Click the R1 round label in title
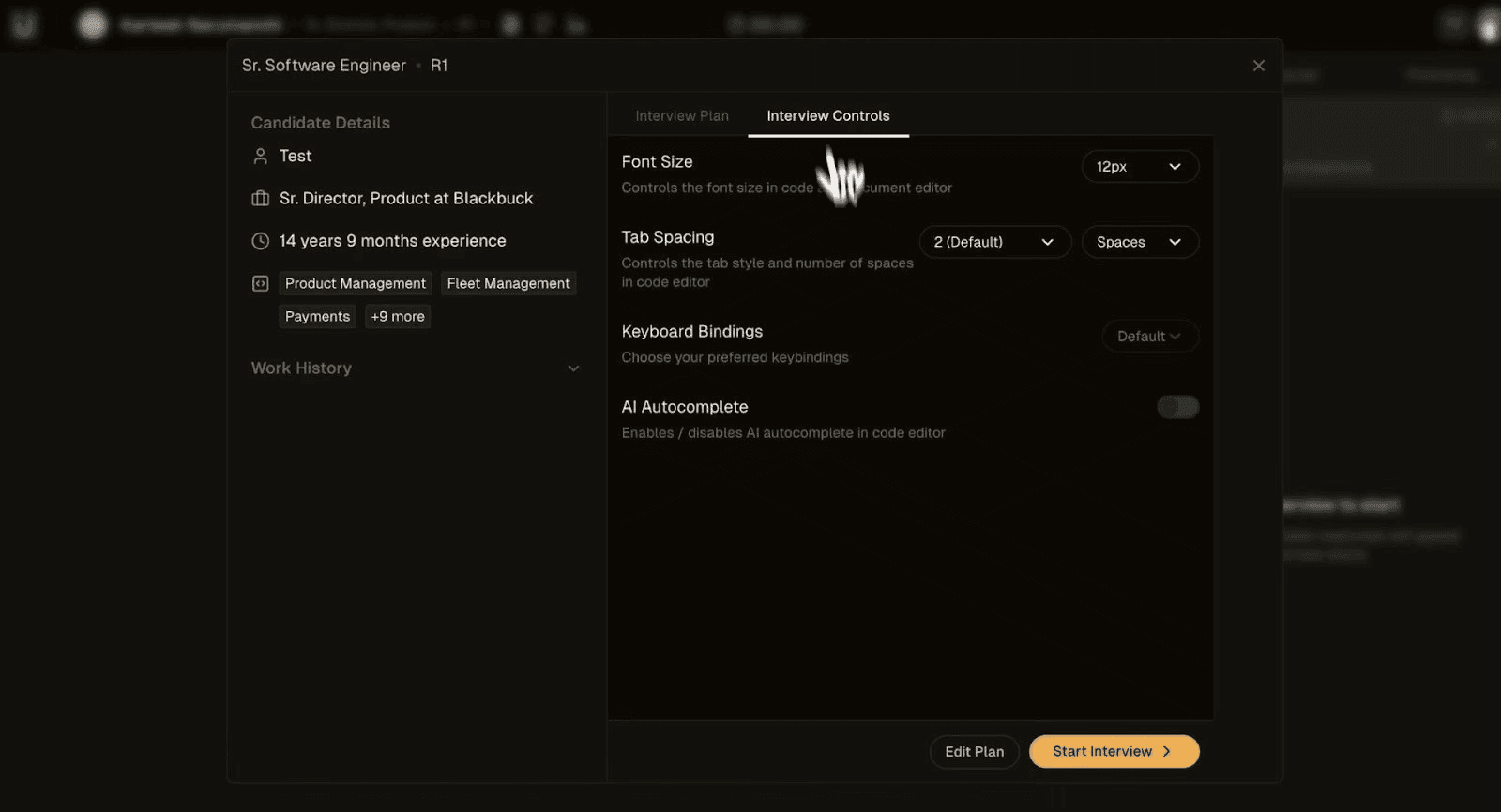 coord(439,66)
